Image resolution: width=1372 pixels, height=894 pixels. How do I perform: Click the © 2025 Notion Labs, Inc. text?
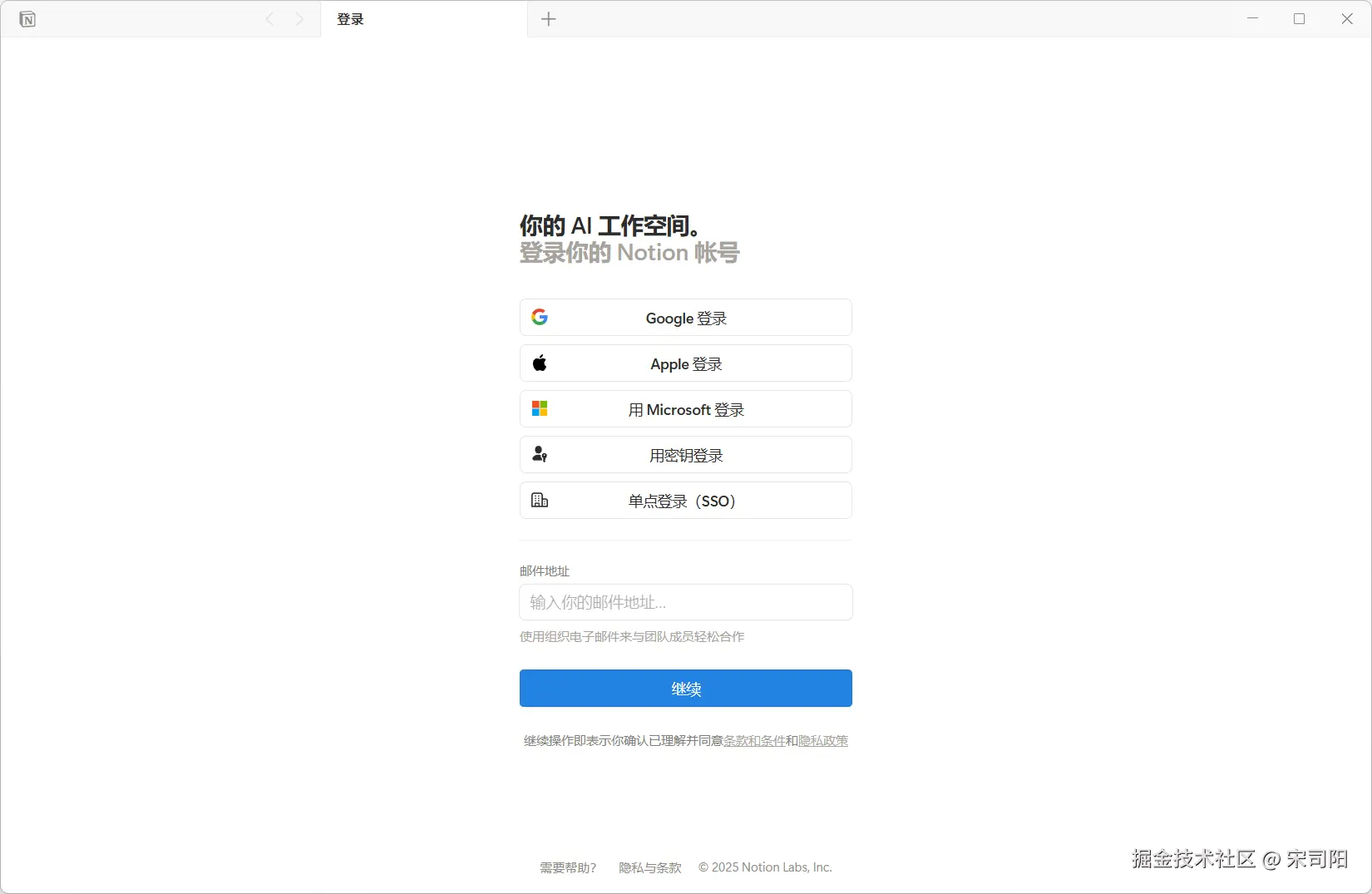point(765,867)
